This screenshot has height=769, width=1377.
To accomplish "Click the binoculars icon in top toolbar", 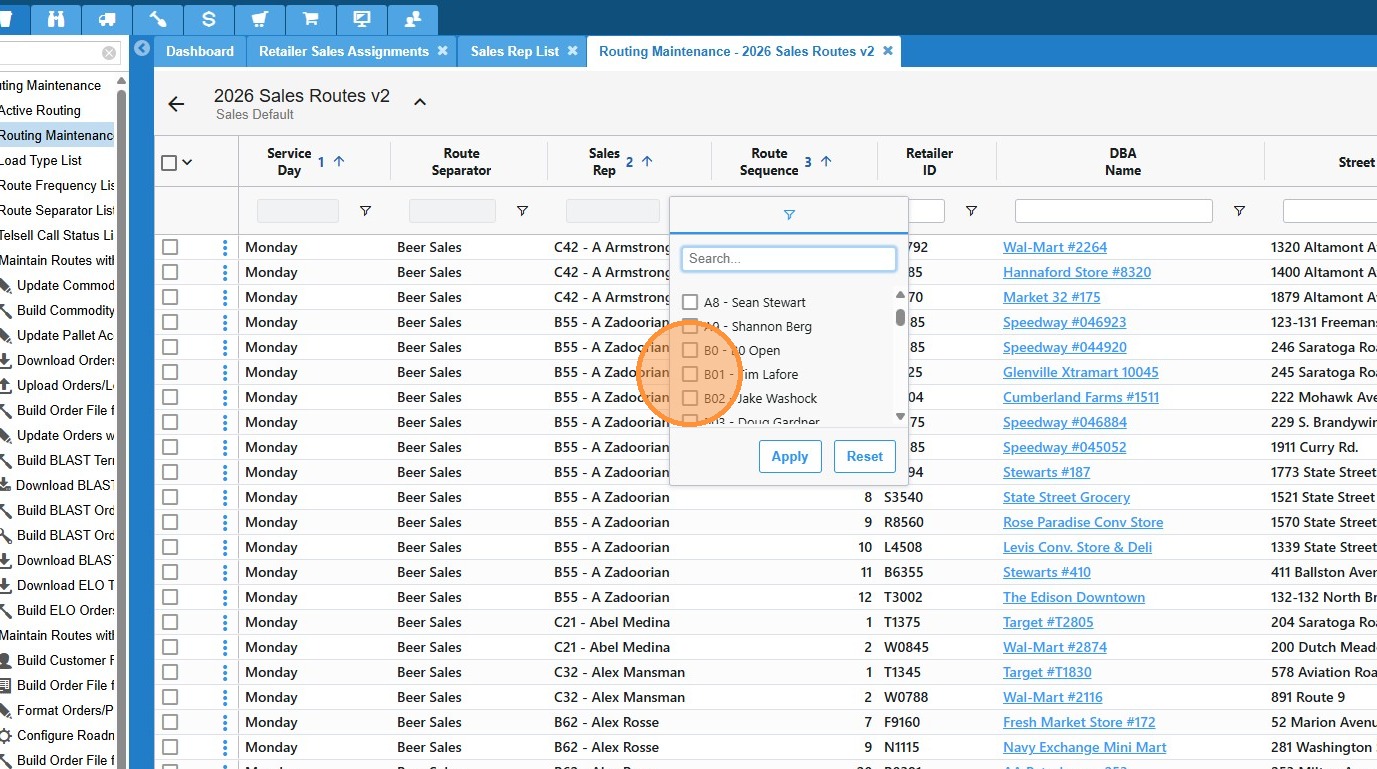I will pyautogui.click(x=56, y=18).
